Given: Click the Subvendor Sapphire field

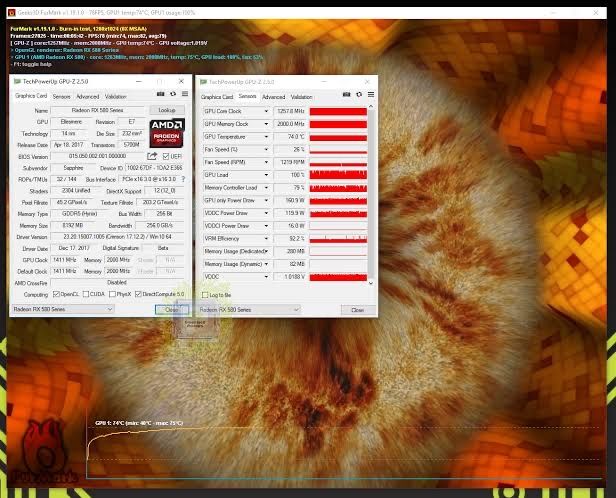Looking at the screenshot, I should [x=73, y=168].
